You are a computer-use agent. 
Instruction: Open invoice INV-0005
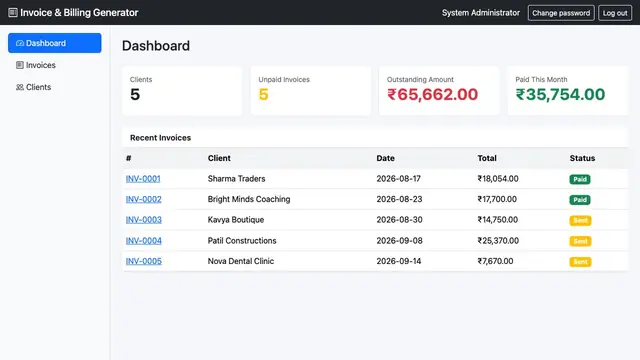point(144,261)
